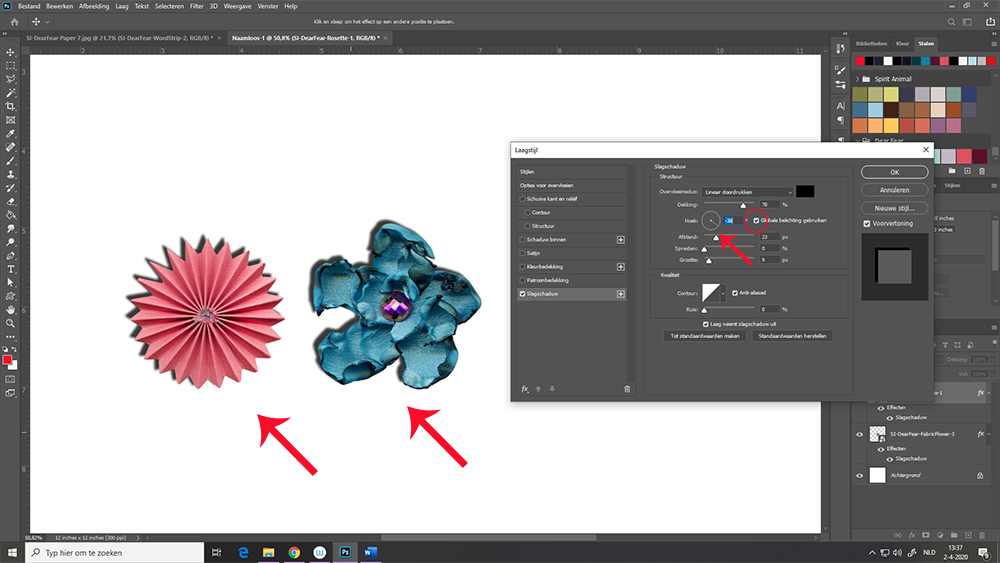Select the Pen tool
The image size is (1000, 563).
[x=10, y=256]
